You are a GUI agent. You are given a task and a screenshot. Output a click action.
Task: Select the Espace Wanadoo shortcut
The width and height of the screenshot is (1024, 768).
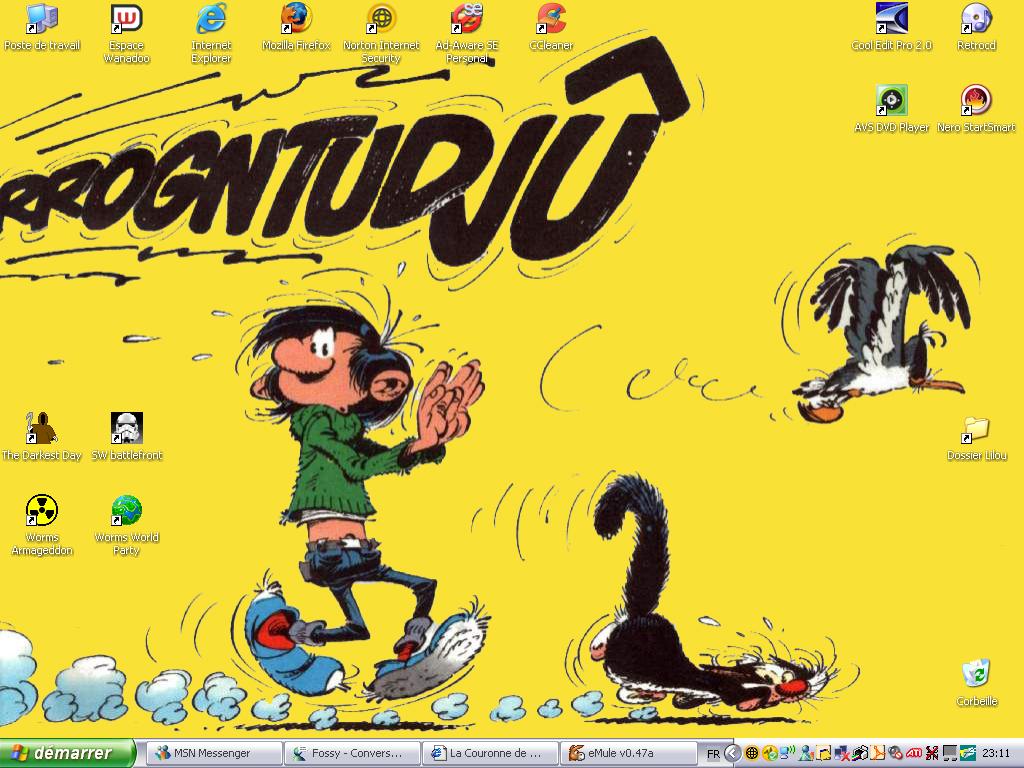[x=126, y=34]
